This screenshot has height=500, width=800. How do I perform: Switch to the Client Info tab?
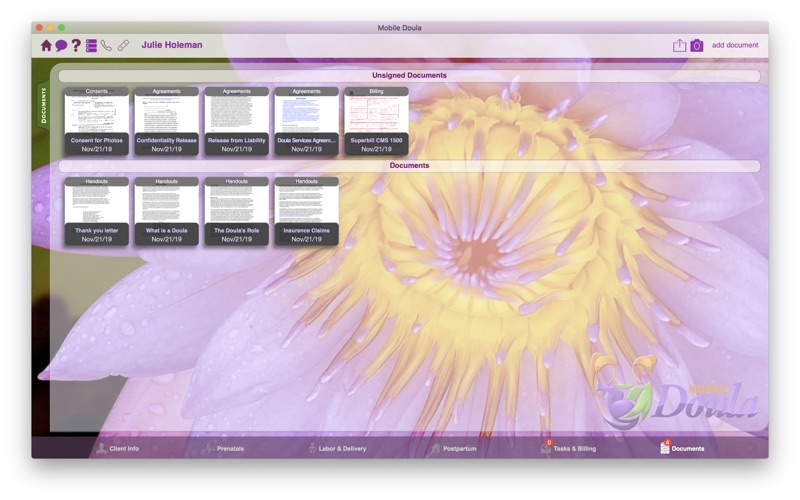tap(118, 448)
